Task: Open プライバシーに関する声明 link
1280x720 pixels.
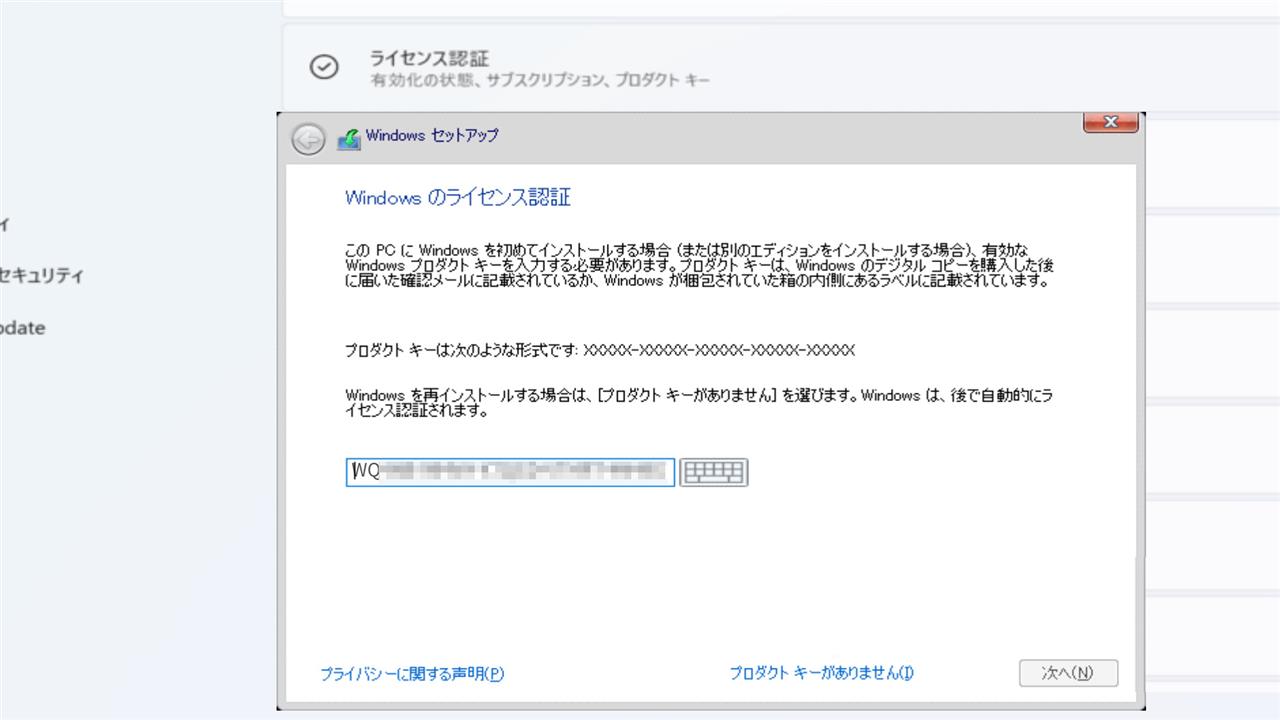Action: (x=412, y=674)
